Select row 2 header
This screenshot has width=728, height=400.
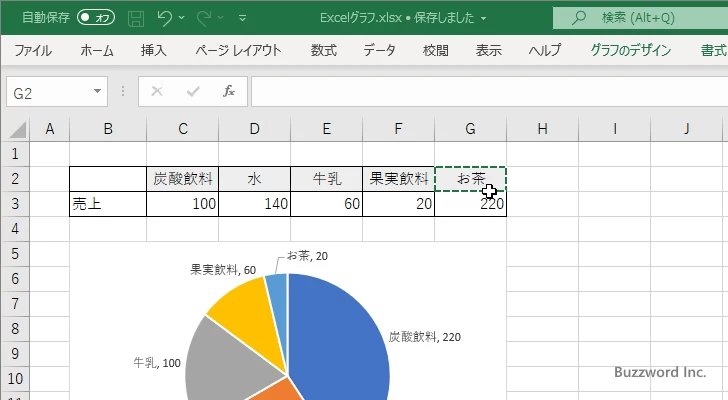15,179
